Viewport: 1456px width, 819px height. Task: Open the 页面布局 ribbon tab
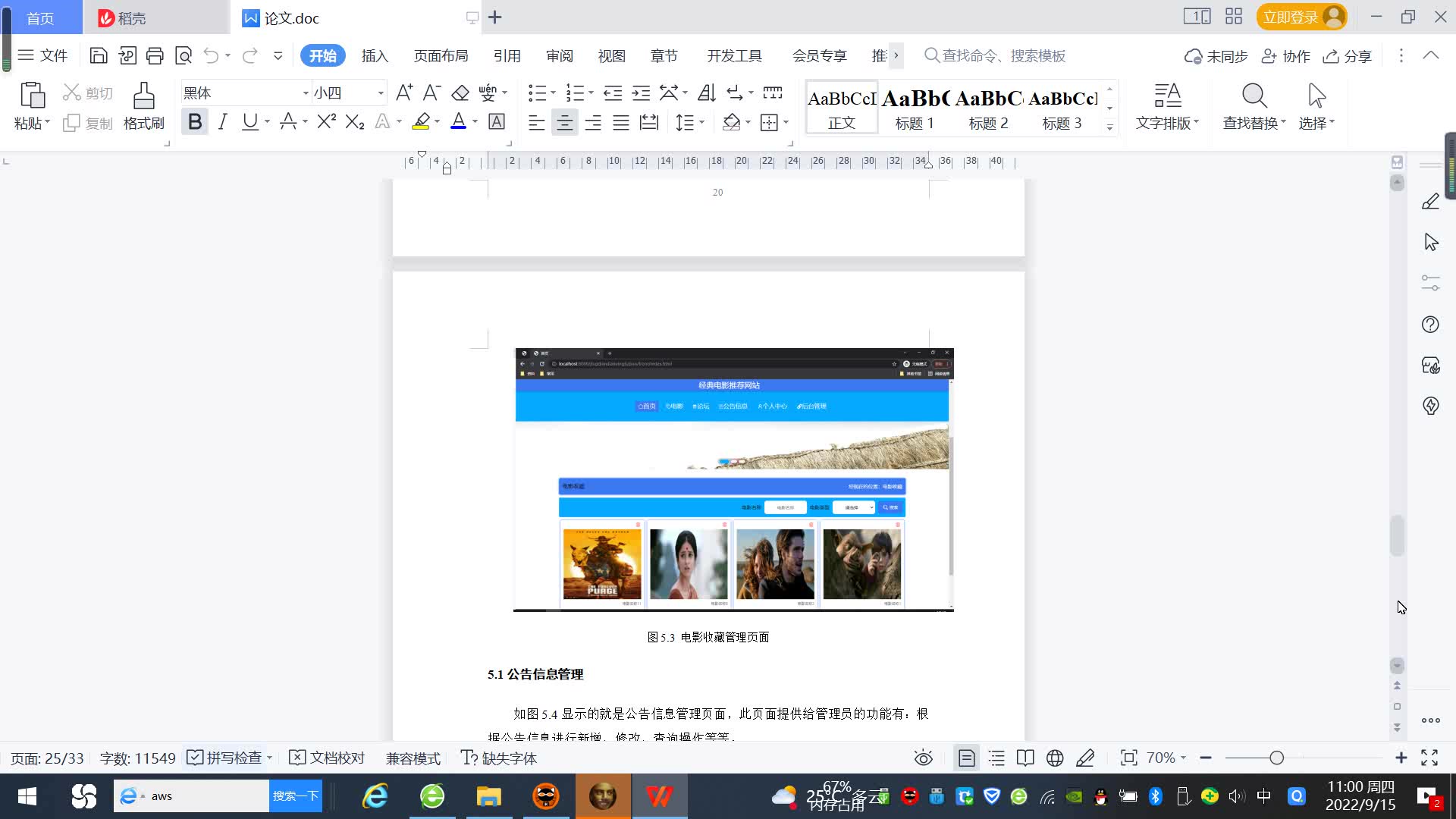(x=441, y=55)
